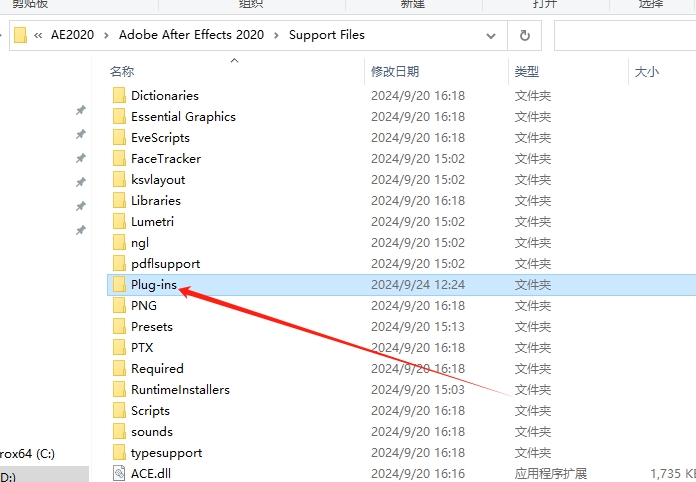
Task: Click the ksvlayout folder icon
Action: tap(119, 179)
